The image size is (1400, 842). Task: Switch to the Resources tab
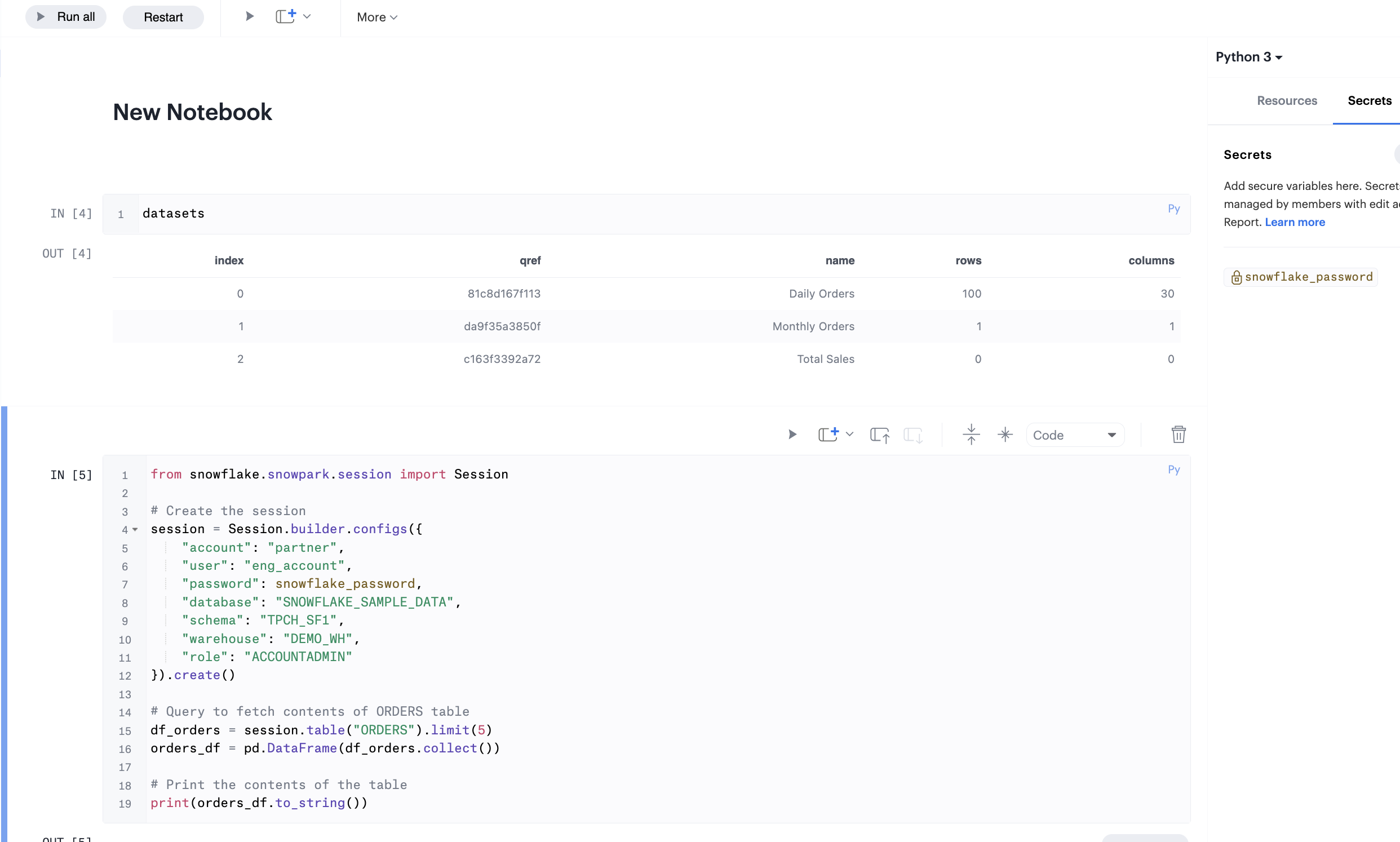[1287, 100]
